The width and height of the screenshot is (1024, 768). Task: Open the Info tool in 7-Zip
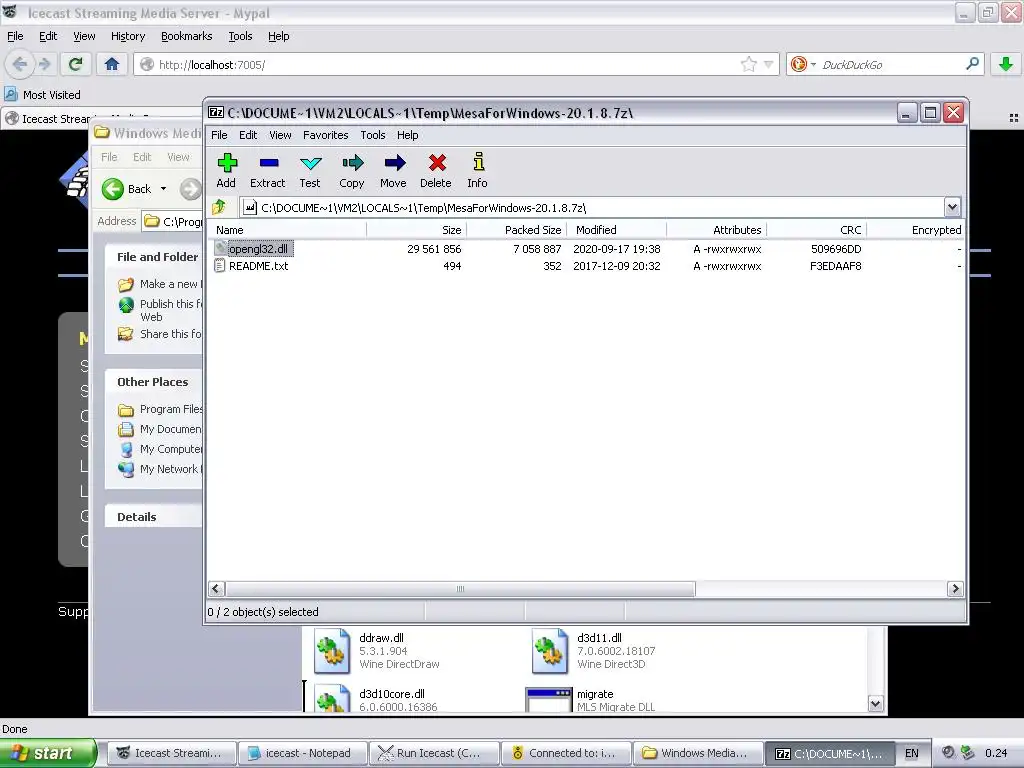click(x=477, y=171)
